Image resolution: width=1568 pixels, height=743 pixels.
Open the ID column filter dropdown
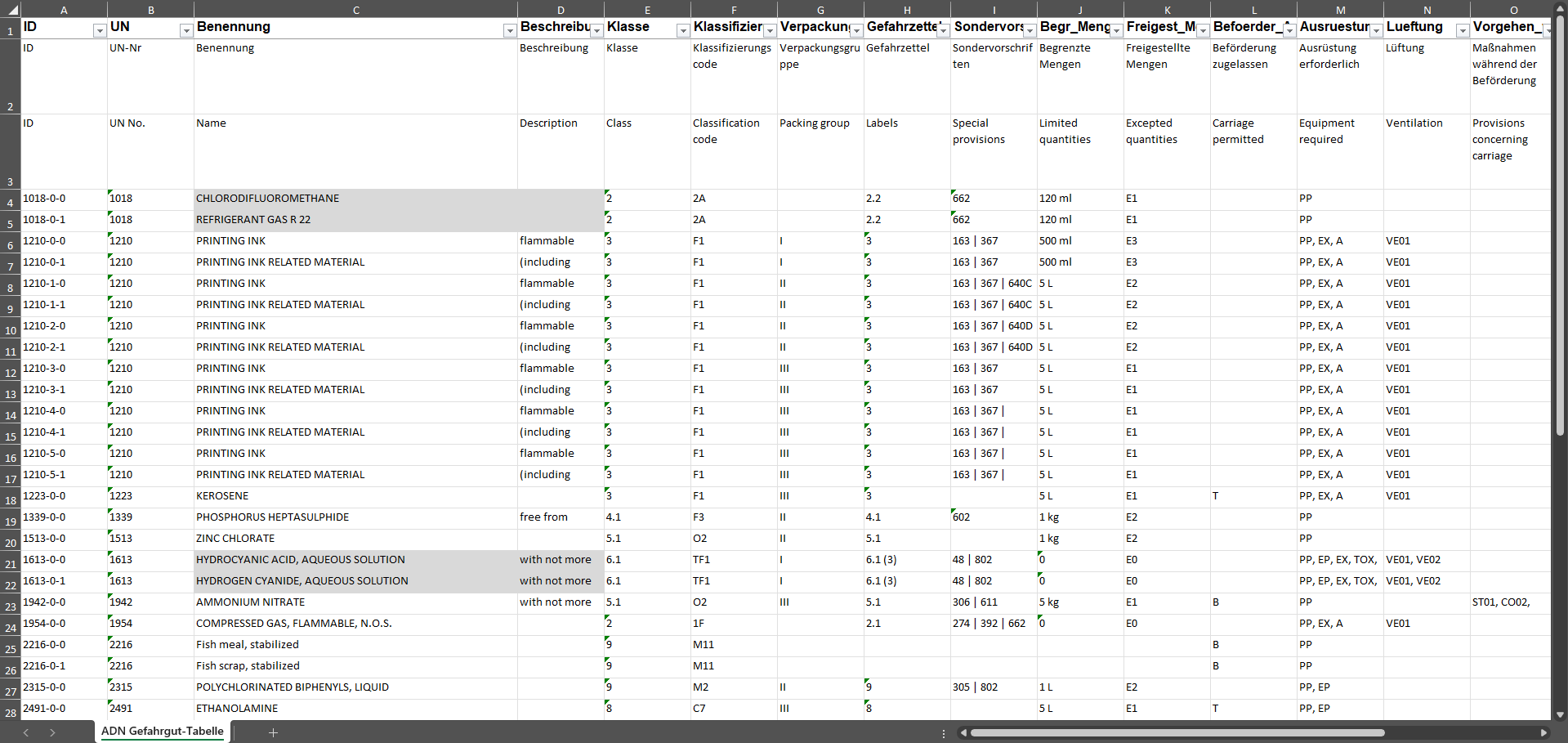[x=99, y=30]
